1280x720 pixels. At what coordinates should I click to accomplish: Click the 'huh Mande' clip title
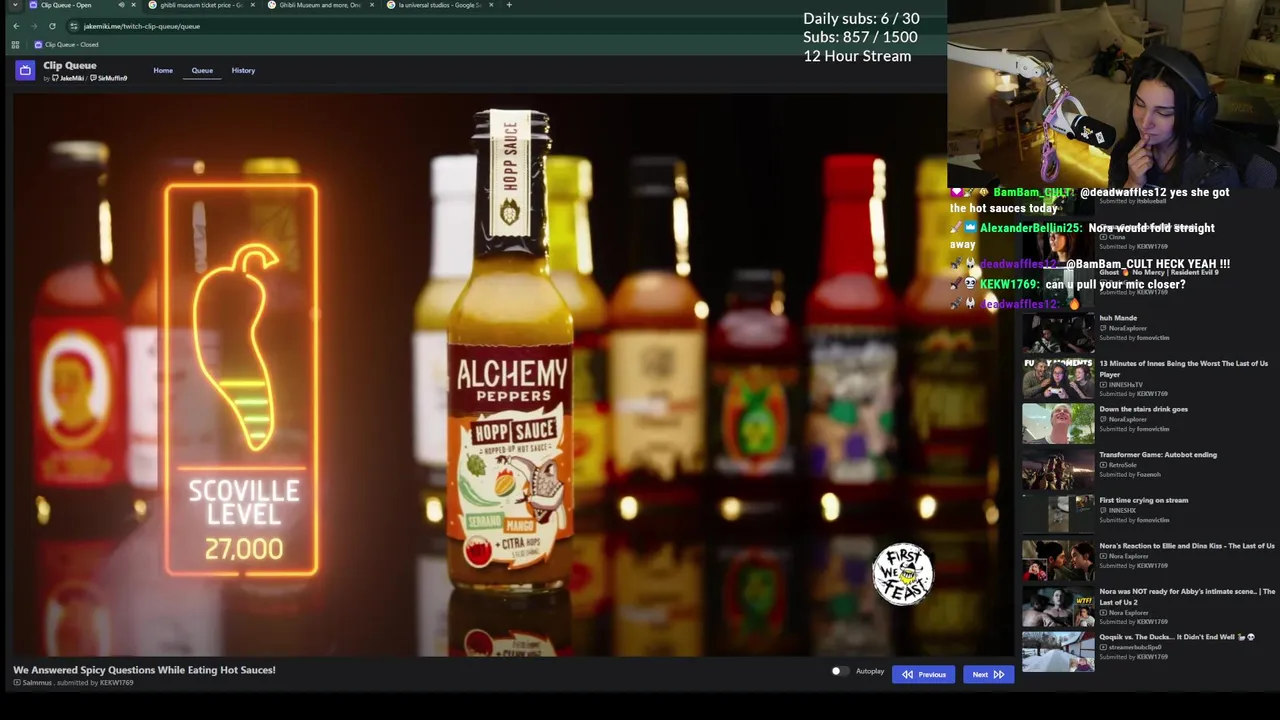tap(1118, 318)
